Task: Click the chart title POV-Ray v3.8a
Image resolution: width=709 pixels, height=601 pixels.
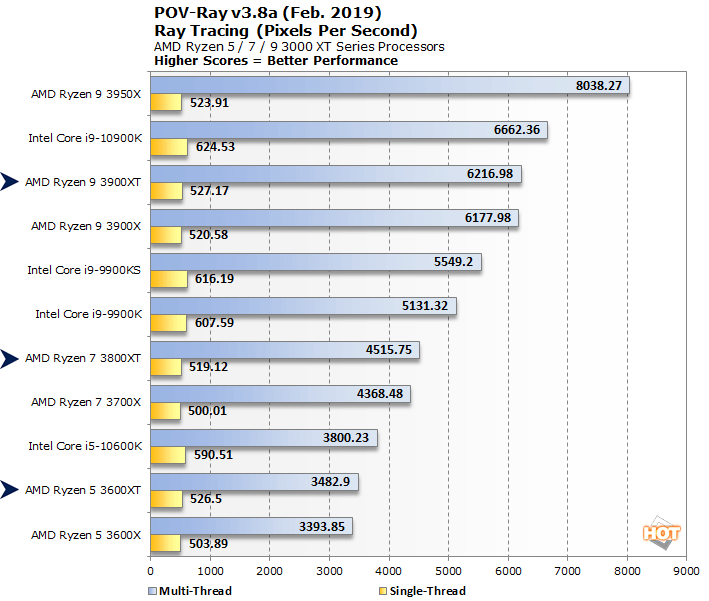Action: tap(268, 13)
